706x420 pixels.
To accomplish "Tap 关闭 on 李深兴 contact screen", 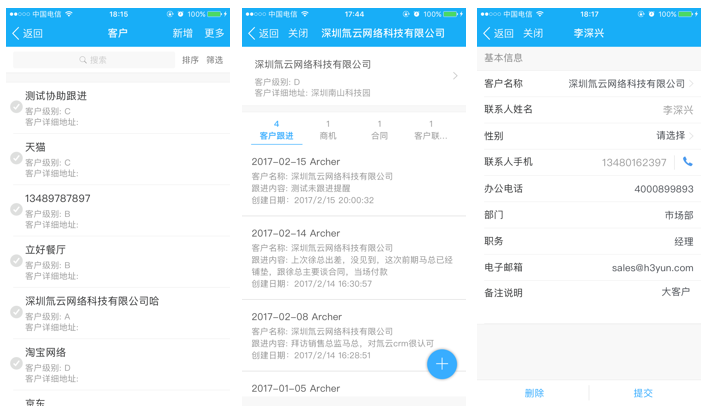I will [x=533, y=33].
